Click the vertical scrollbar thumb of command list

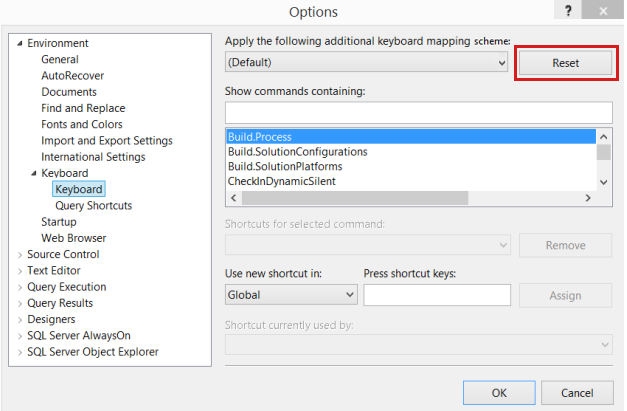(604, 152)
